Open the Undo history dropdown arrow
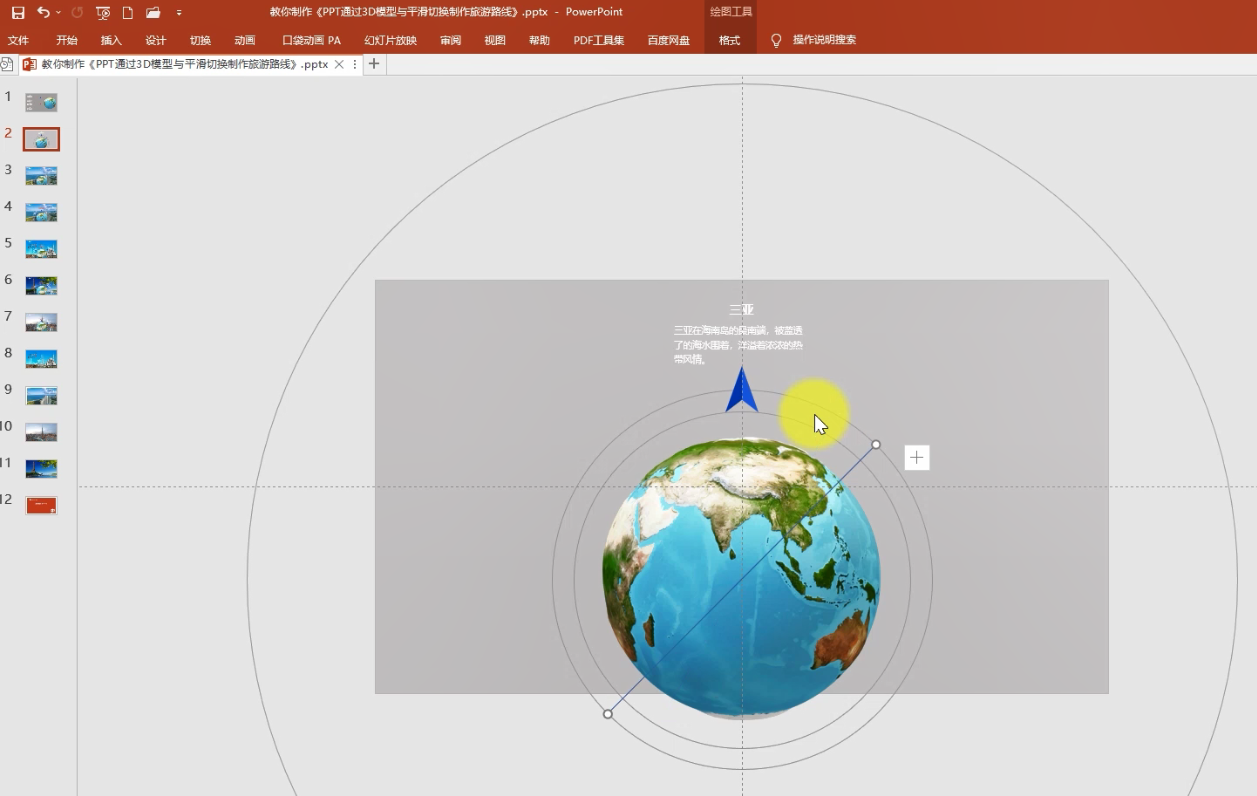Viewport: 1257px width, 796px height. pos(59,13)
